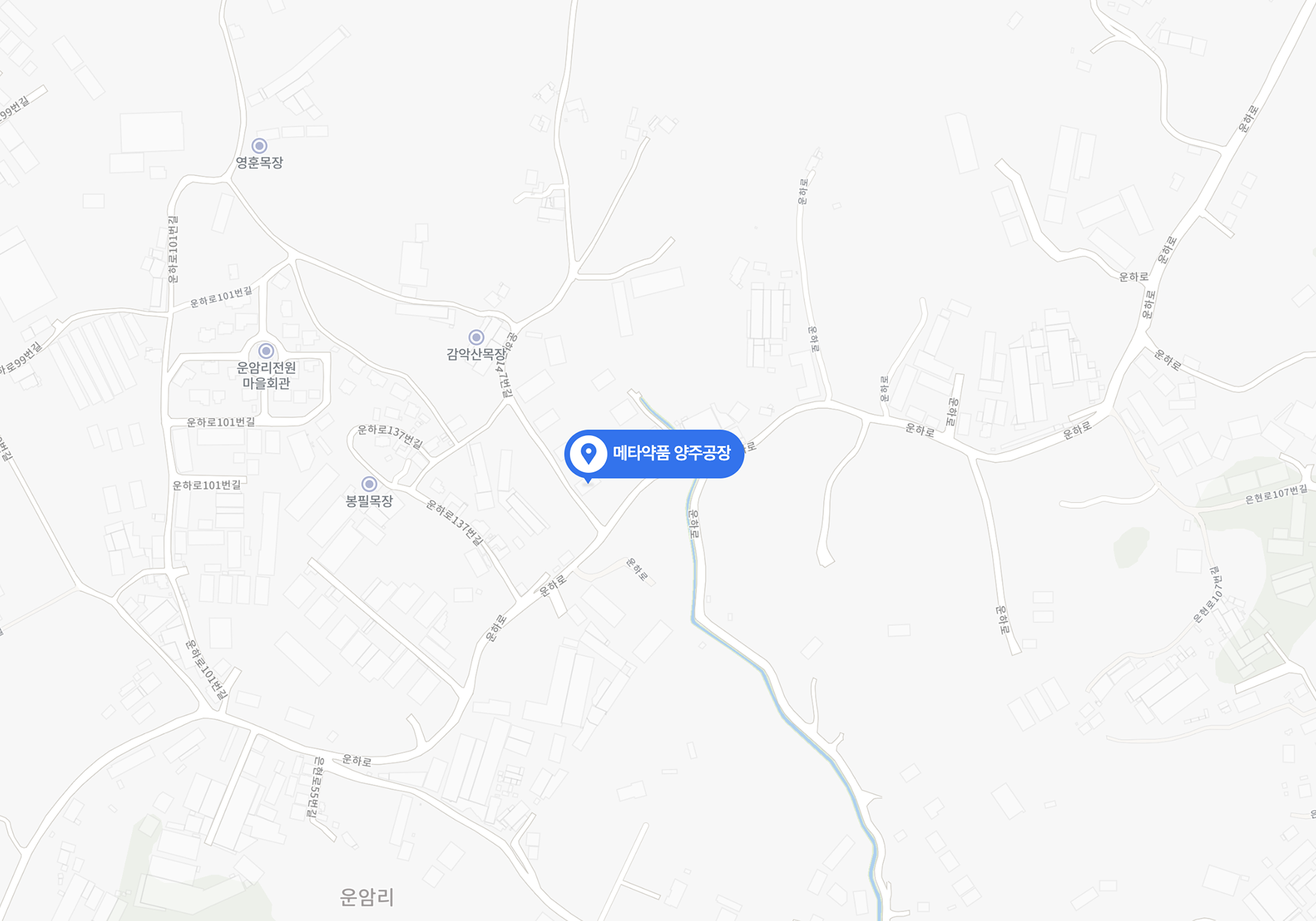The width and height of the screenshot is (1316, 921).
Task: Click the white pin icon in blue marker
Action: (589, 453)
